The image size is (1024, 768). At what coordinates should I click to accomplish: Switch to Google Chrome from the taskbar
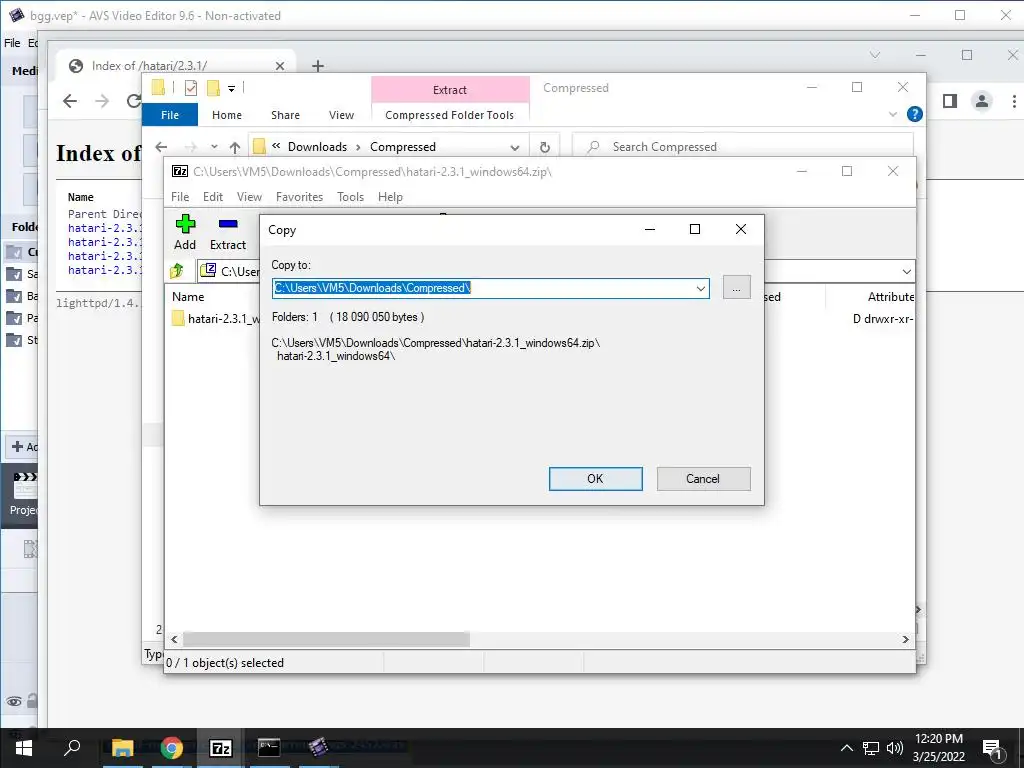click(x=172, y=747)
